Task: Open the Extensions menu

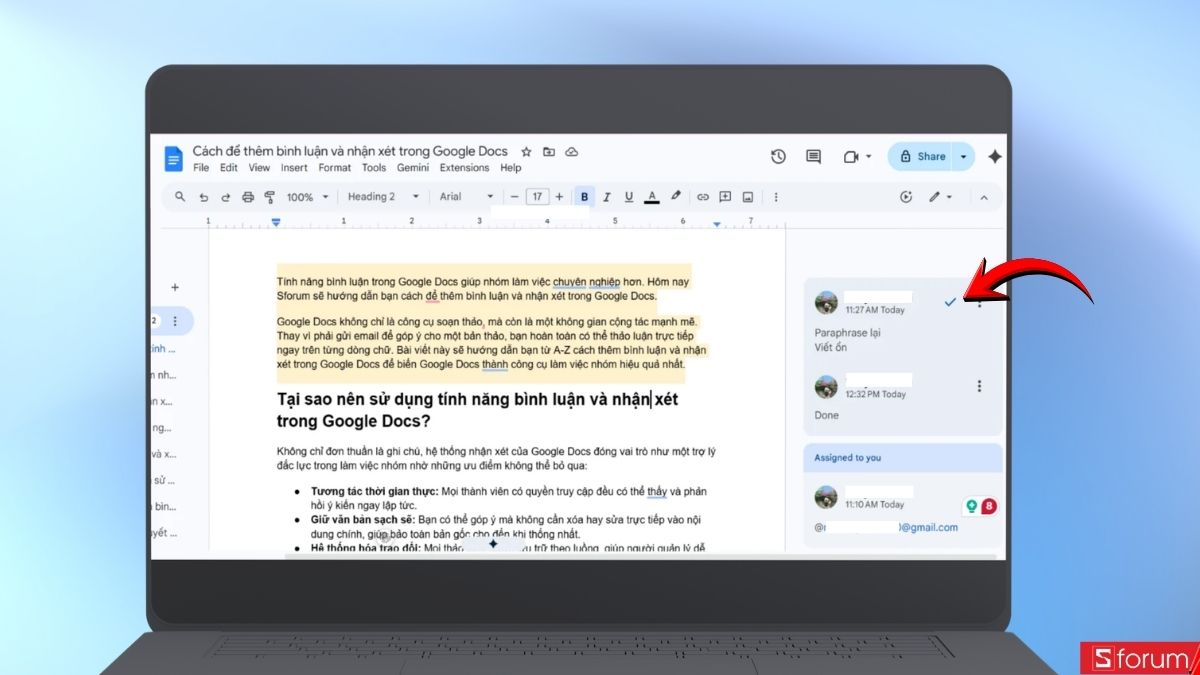Action: 464,168
